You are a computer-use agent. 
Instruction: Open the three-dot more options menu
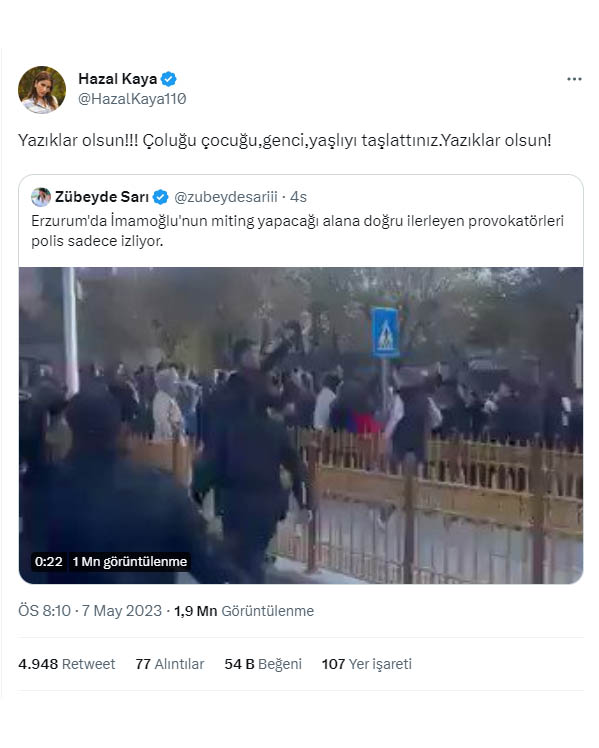tap(574, 79)
